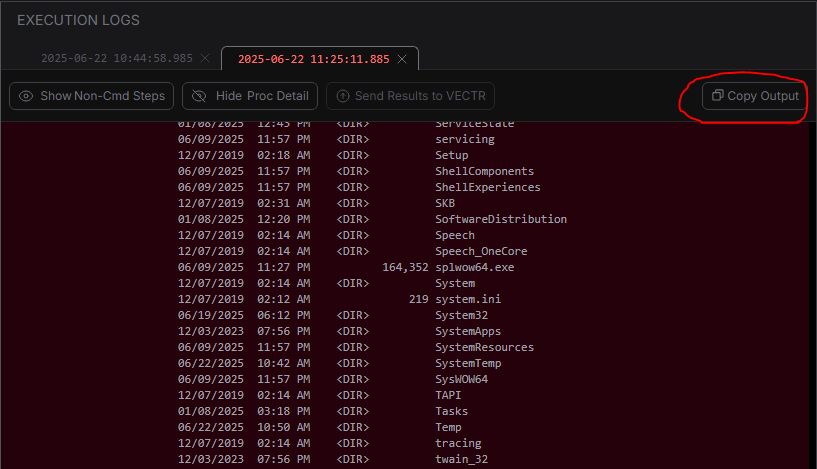Click the upload icon for Send Results to VECTR
Viewport: 817px width, 469px height.
coord(343,96)
